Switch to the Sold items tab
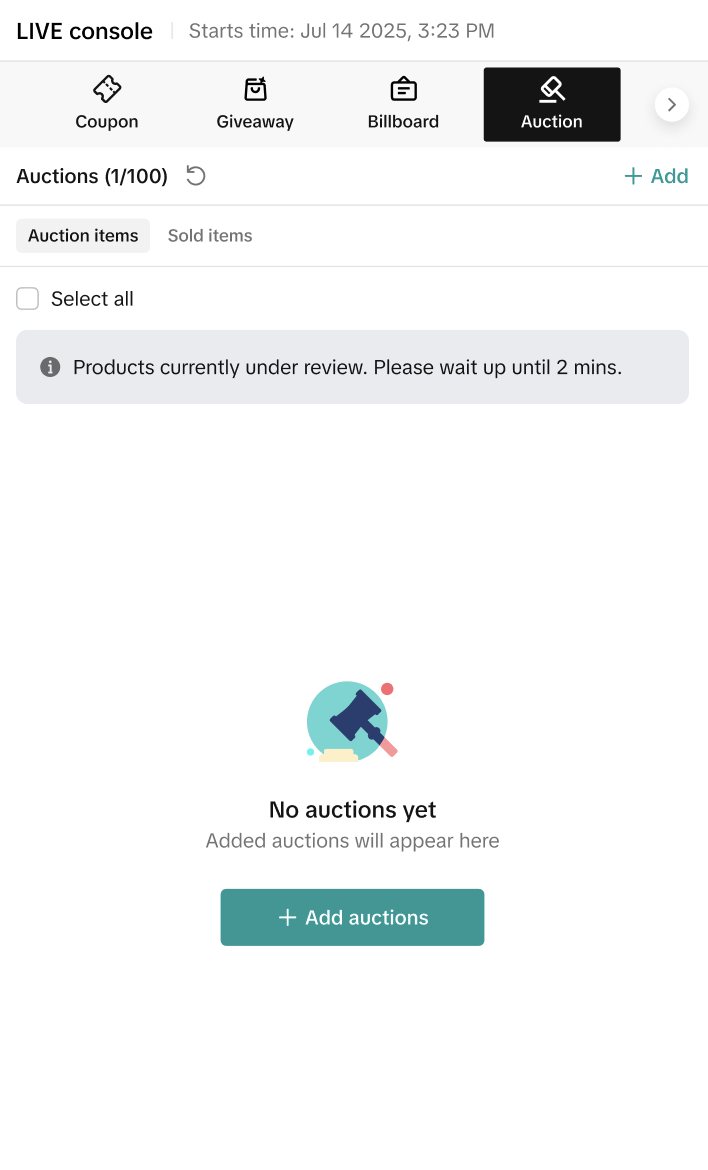The width and height of the screenshot is (708, 1170). click(x=210, y=236)
